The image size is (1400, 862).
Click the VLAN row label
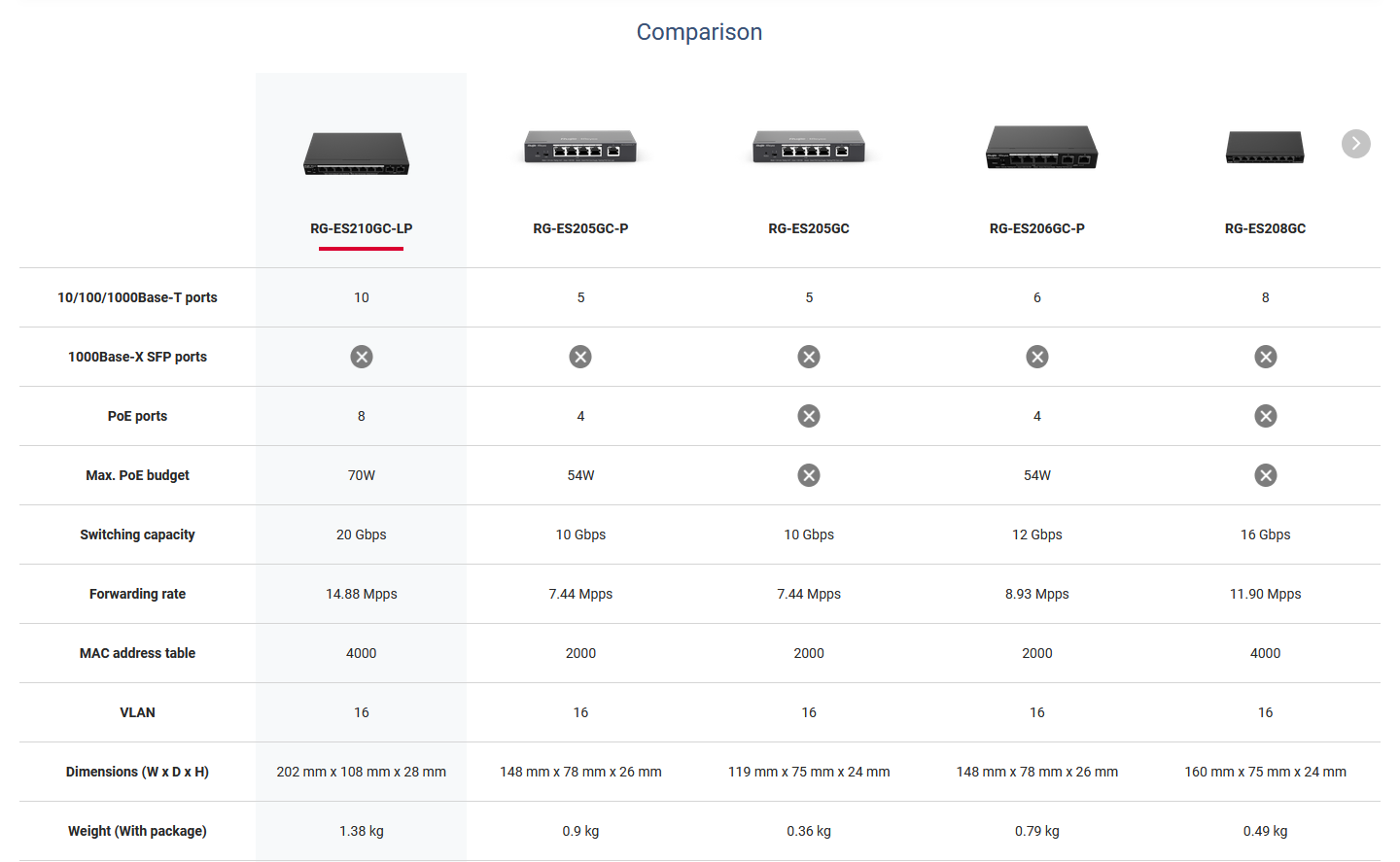(x=137, y=712)
